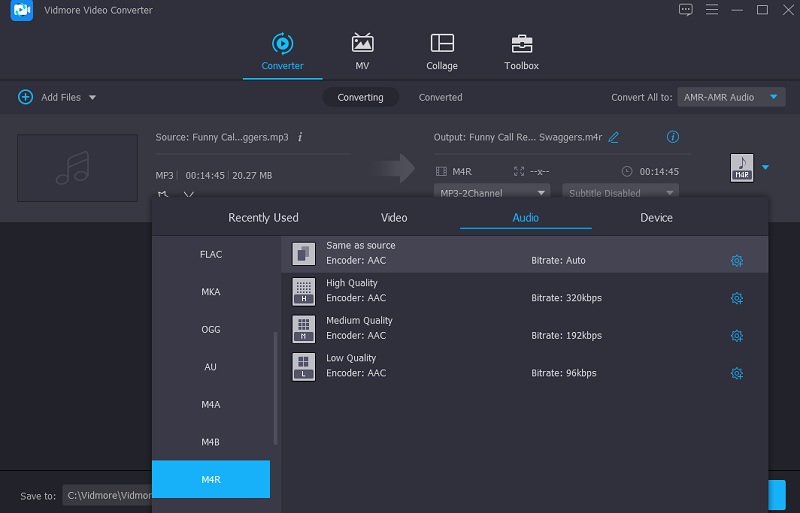This screenshot has height=513, width=800.
Task: Expand the Subtitle Disabled dropdown
Action: pyautogui.click(x=620, y=192)
